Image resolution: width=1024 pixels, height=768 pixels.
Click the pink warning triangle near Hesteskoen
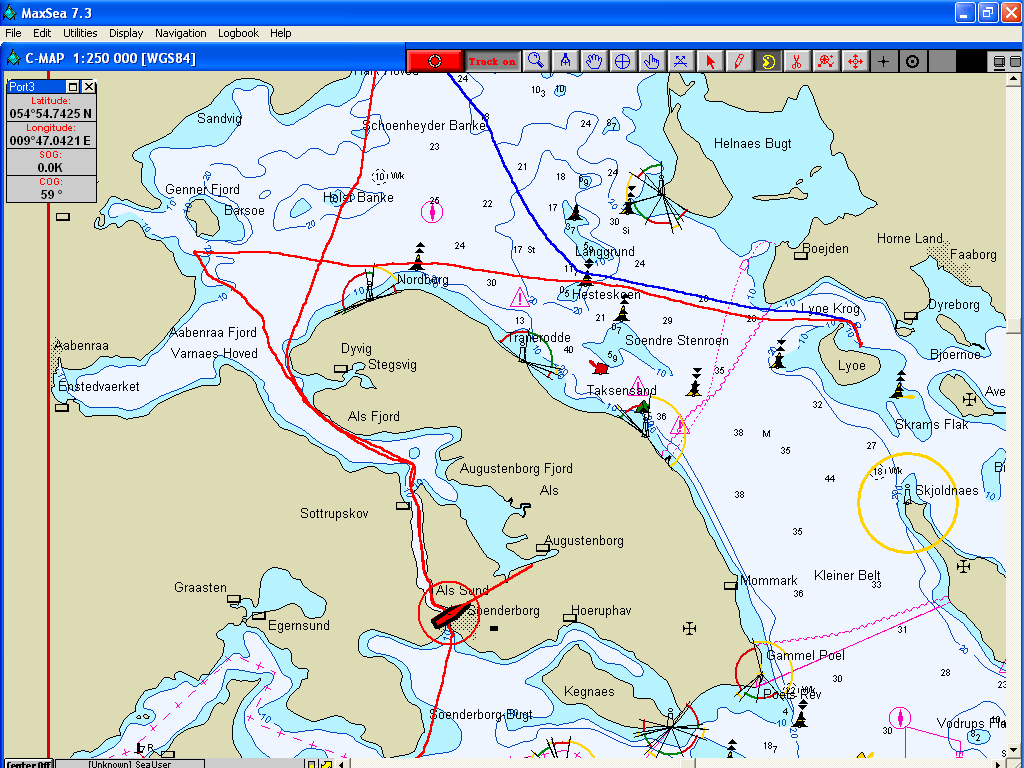tap(519, 298)
